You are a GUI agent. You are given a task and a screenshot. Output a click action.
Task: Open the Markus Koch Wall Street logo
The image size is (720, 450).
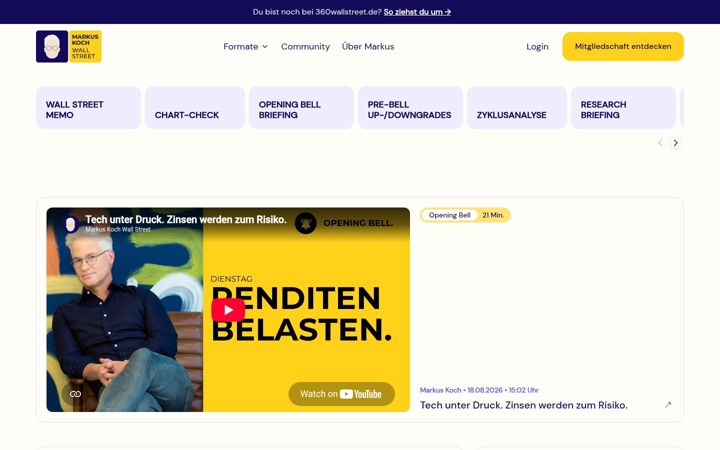(x=69, y=46)
